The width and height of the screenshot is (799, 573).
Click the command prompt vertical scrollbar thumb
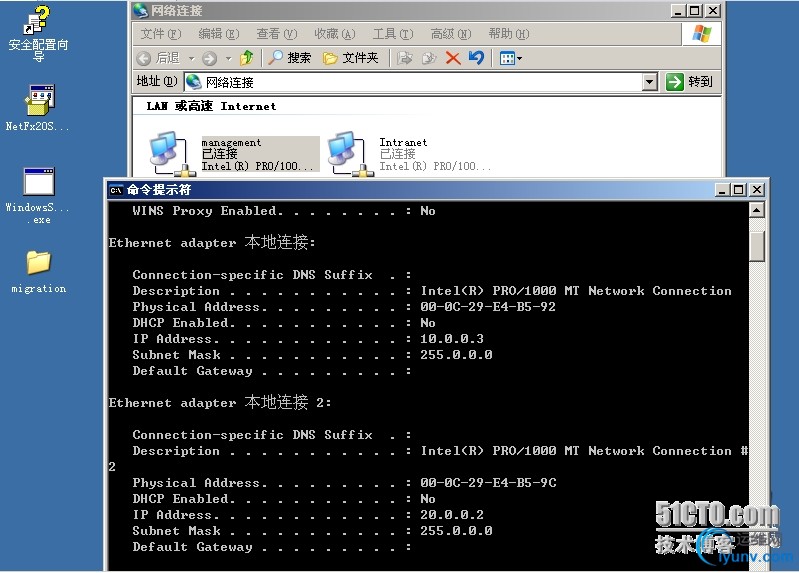757,246
